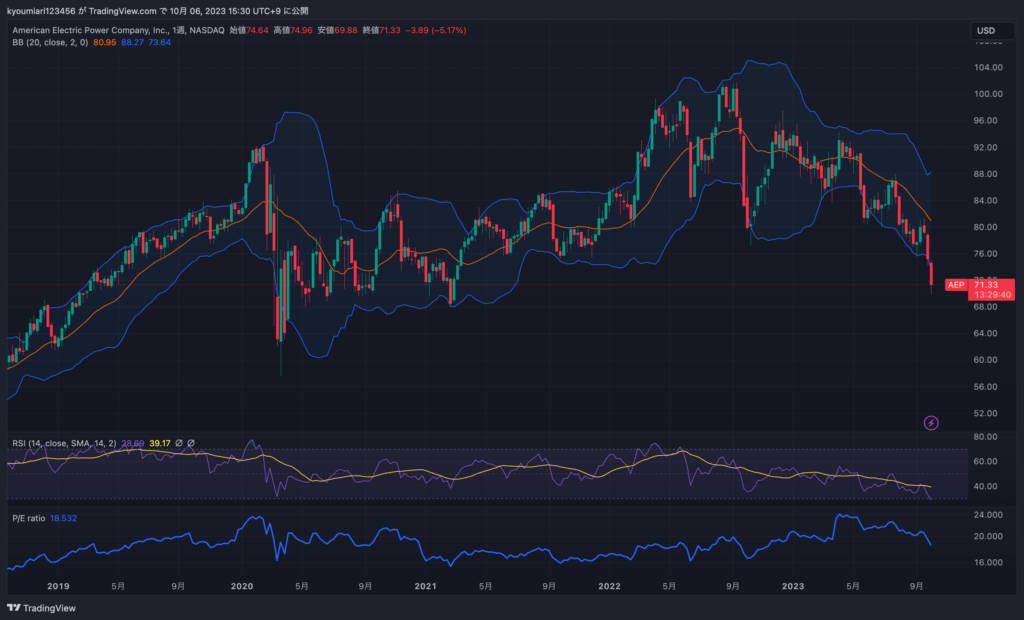This screenshot has width=1024, height=620.
Task: Click the red AEP price label
Action: (x=955, y=285)
